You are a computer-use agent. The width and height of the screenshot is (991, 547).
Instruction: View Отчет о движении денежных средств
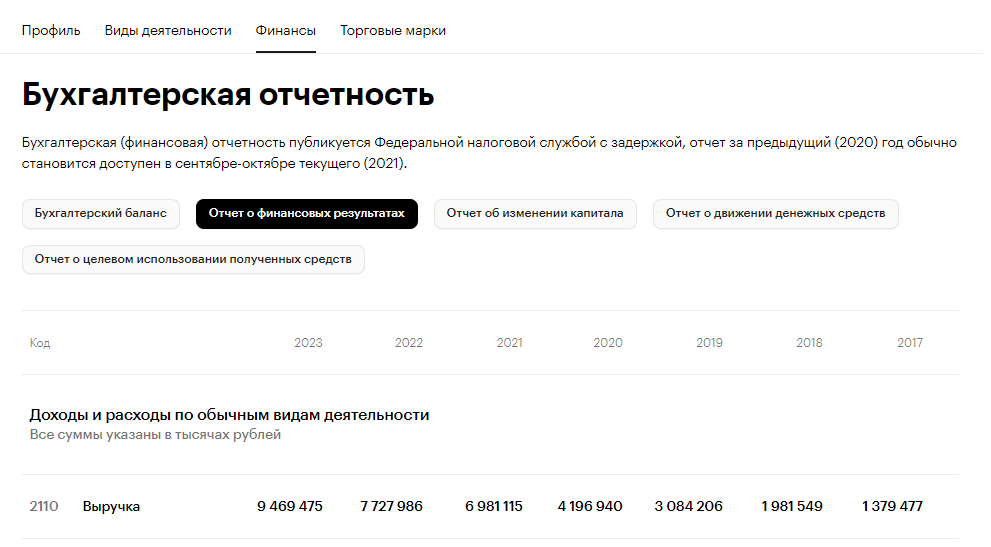[x=775, y=214]
